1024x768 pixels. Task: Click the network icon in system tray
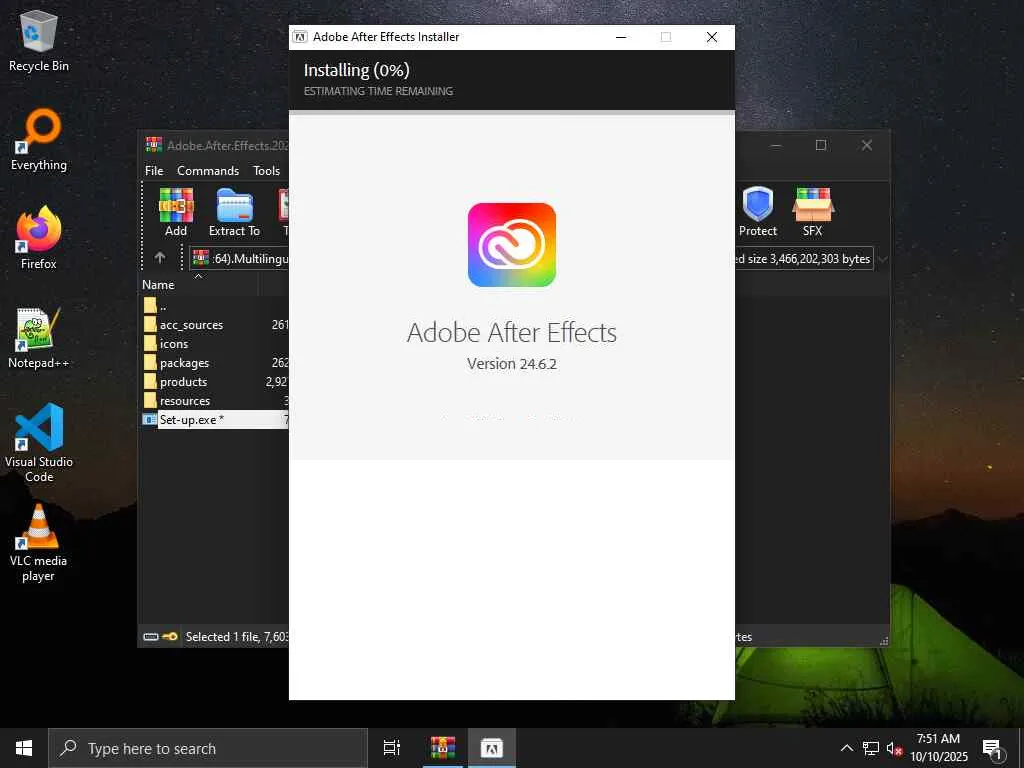[x=871, y=748]
